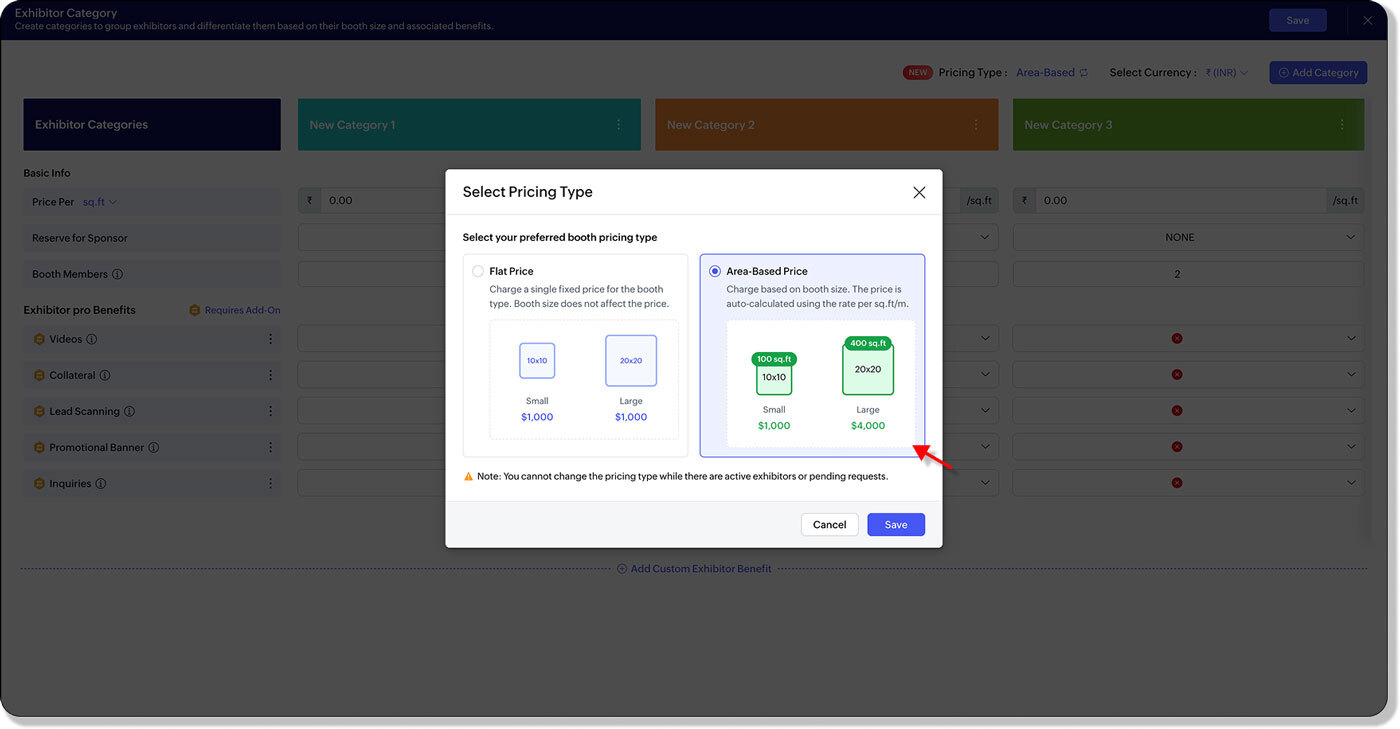Viewport: 1400px width, 729px height.
Task: Click New Category 3 Booth Members field
Action: tap(1188, 274)
